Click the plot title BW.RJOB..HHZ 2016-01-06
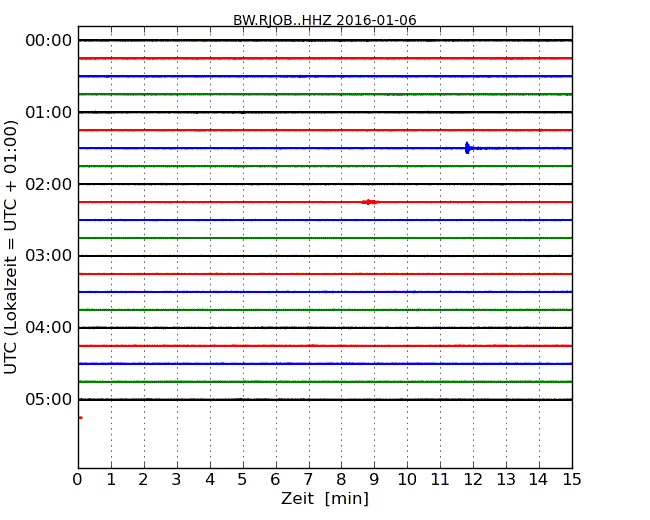Image resolution: width=650 pixels, height=520 pixels. pyautogui.click(x=325, y=20)
